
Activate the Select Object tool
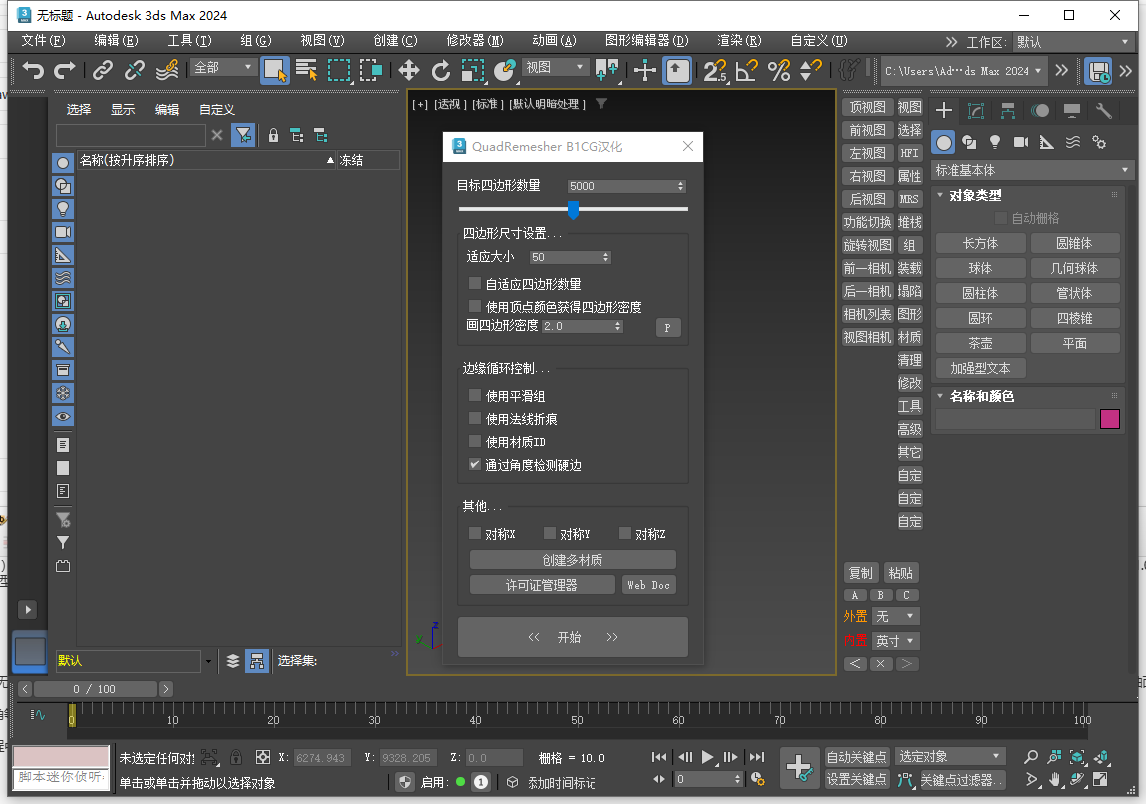[x=275, y=71]
